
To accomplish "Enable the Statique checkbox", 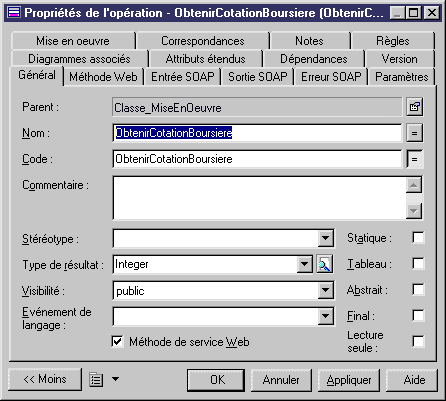I will (418, 238).
